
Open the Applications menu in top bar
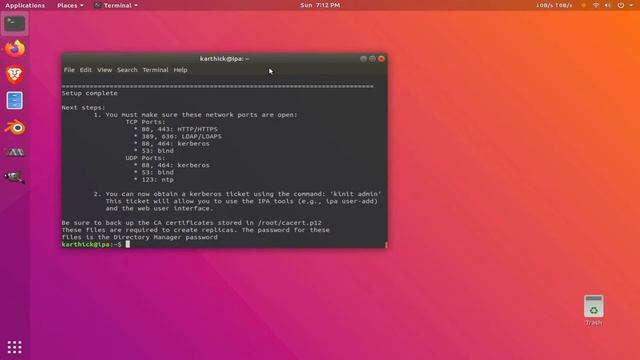coord(25,5)
